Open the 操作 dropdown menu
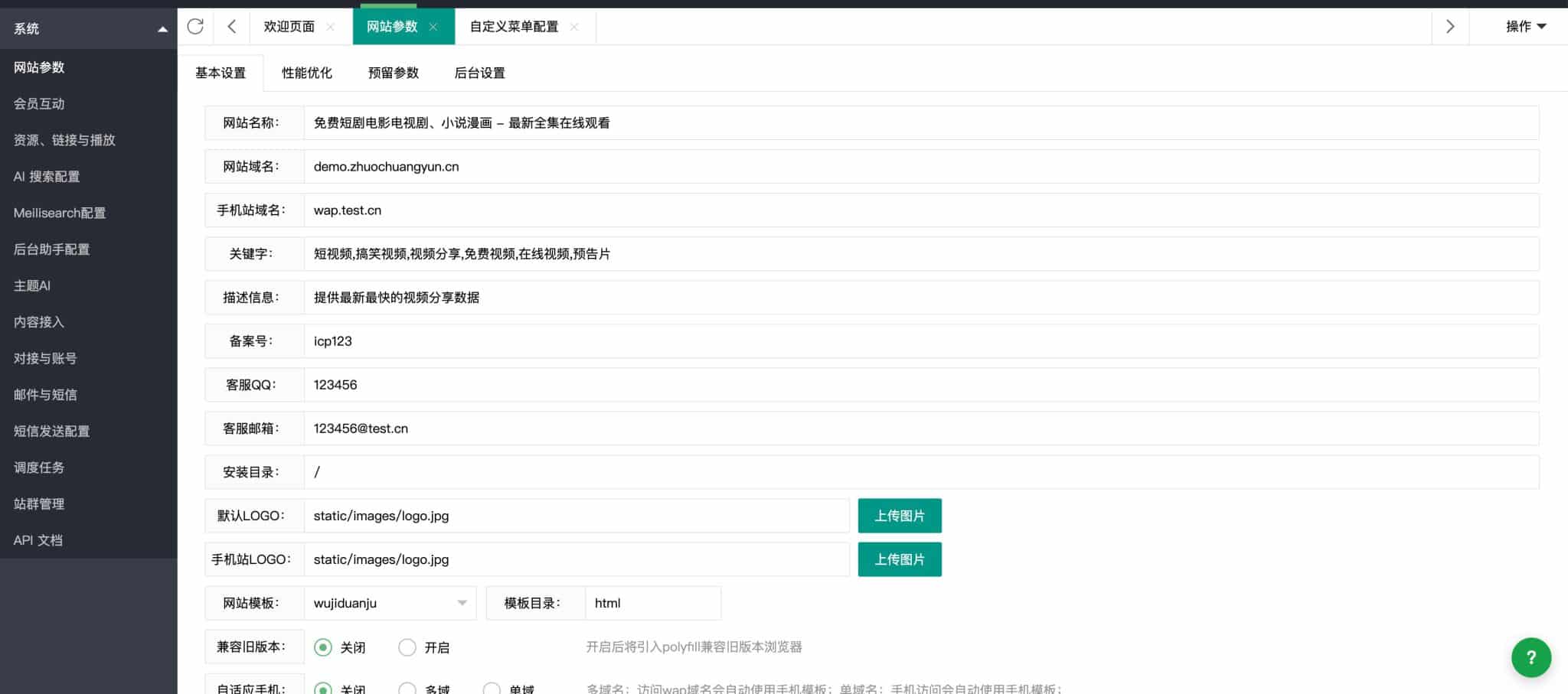The image size is (1568, 694). [x=1526, y=27]
